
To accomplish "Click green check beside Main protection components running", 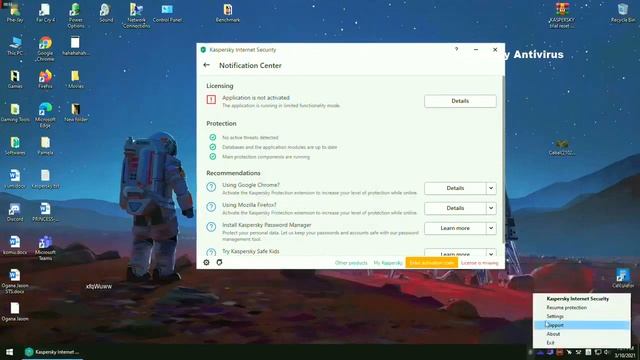I will 213,156.
